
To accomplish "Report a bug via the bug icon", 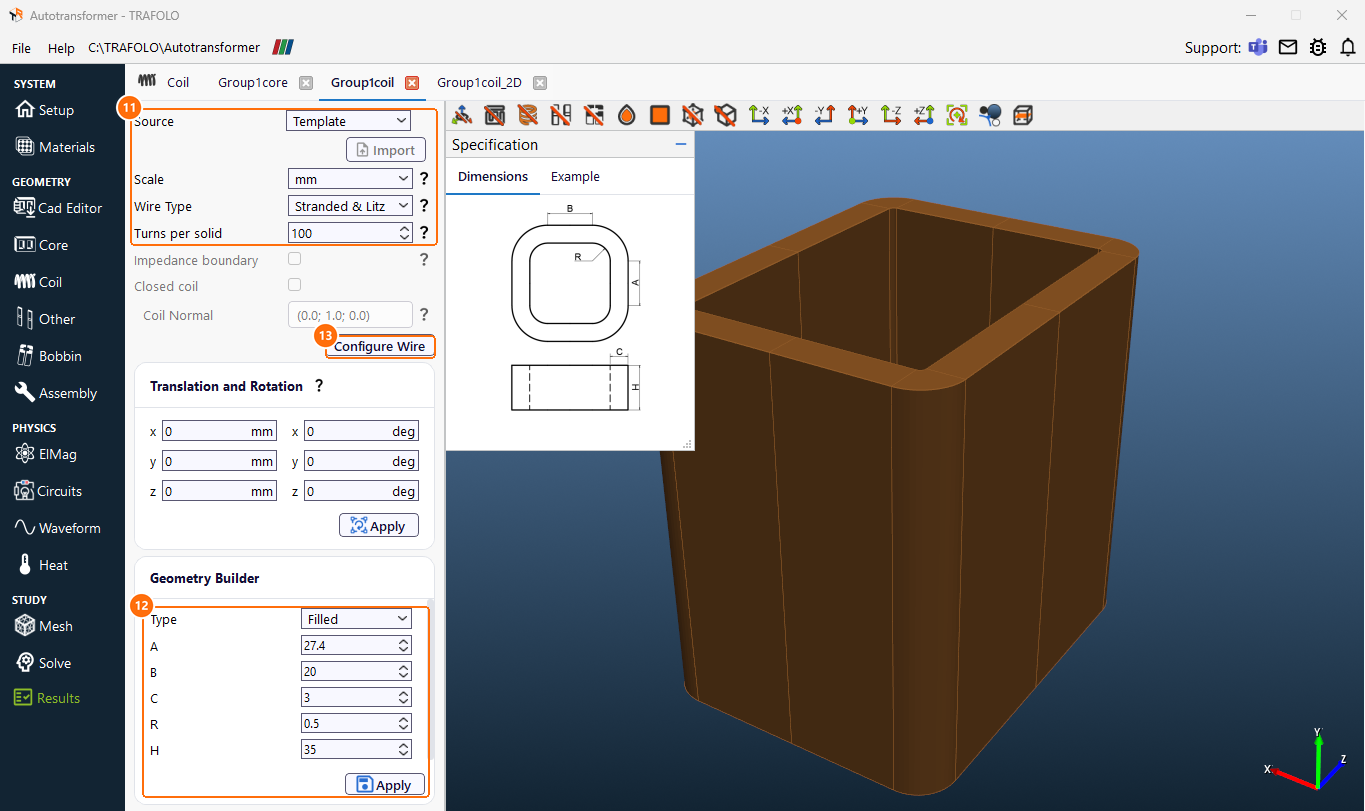I will 1318,47.
